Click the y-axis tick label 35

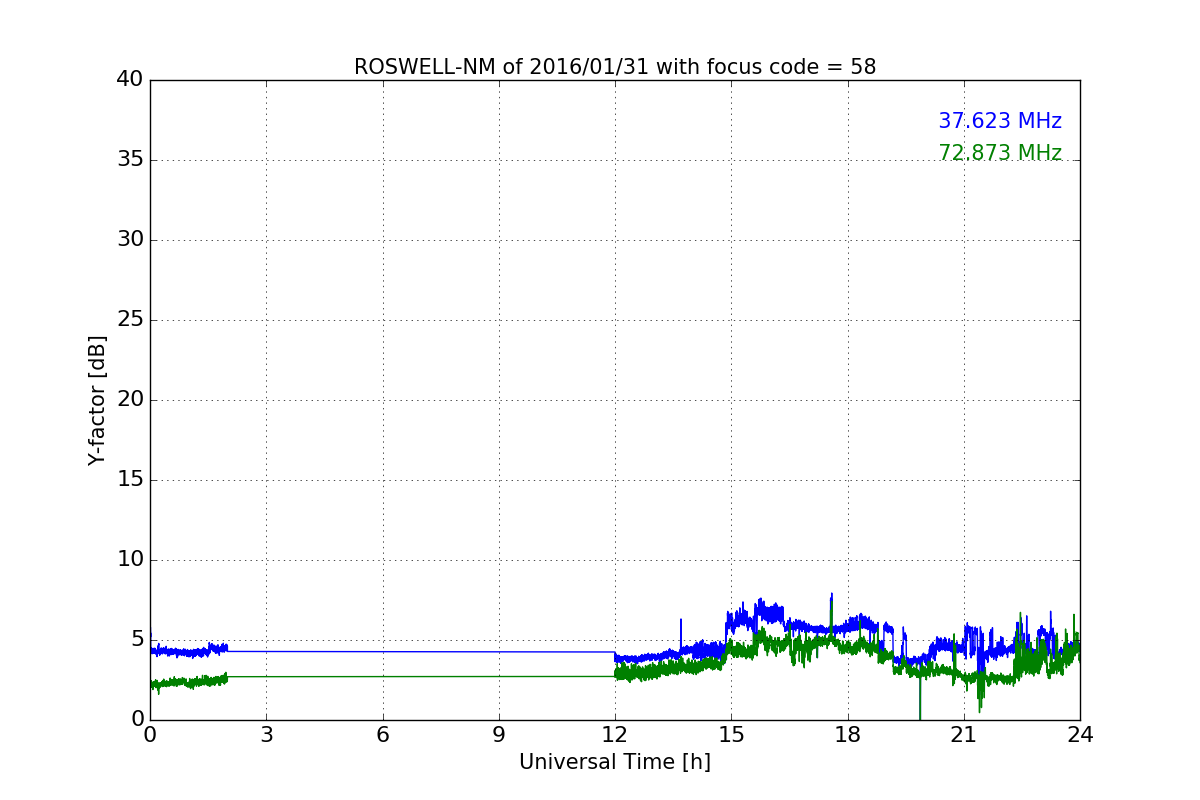(x=130, y=160)
